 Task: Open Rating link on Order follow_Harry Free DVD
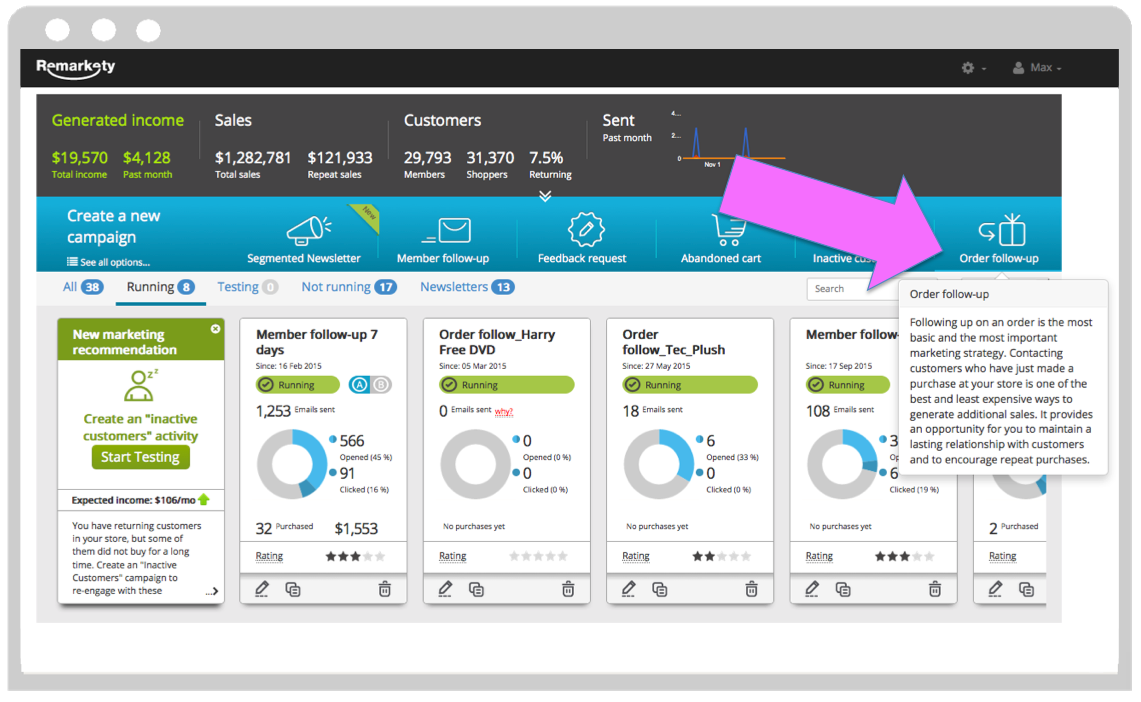pyautogui.click(x=453, y=556)
